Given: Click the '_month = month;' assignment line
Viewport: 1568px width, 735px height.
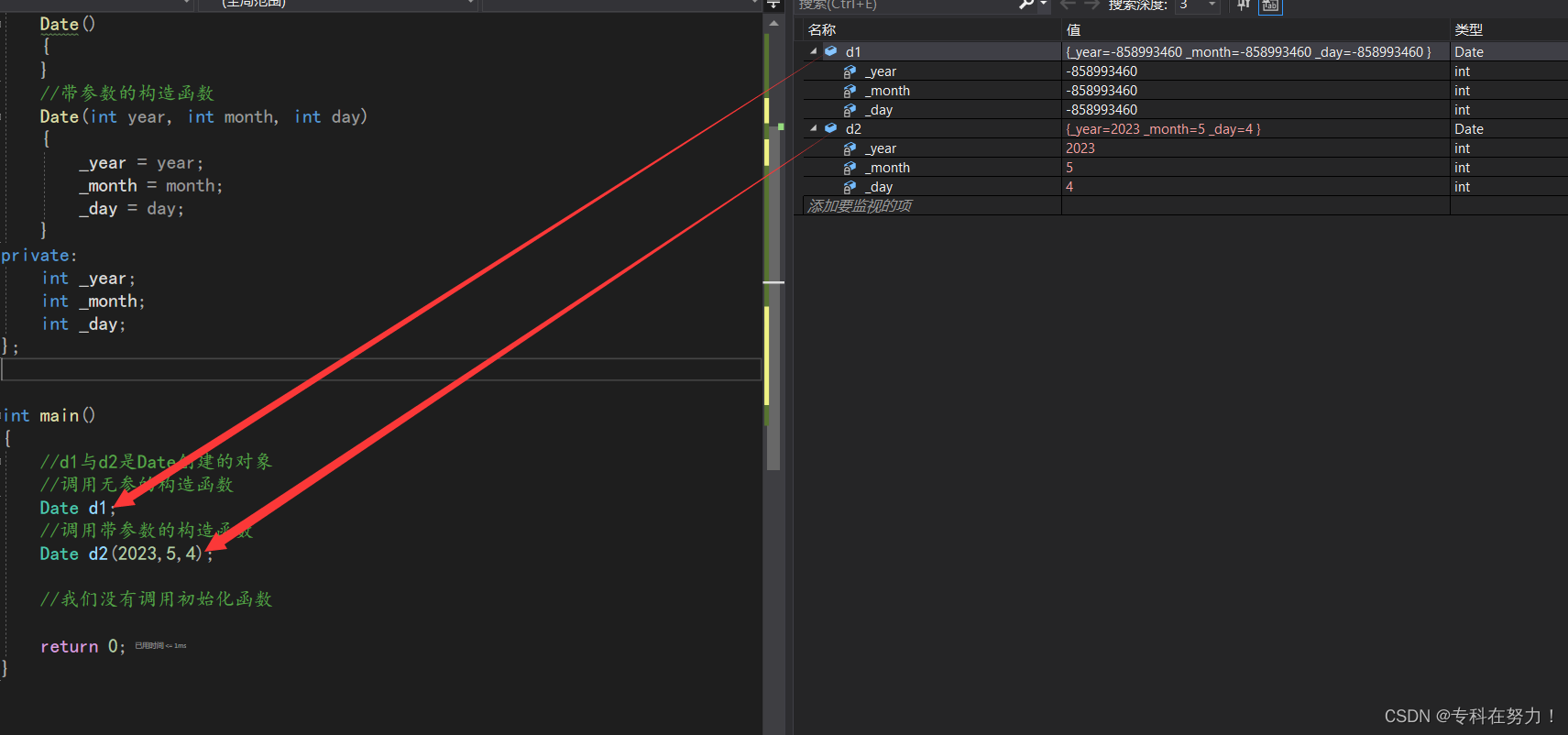Looking at the screenshot, I should [x=150, y=186].
